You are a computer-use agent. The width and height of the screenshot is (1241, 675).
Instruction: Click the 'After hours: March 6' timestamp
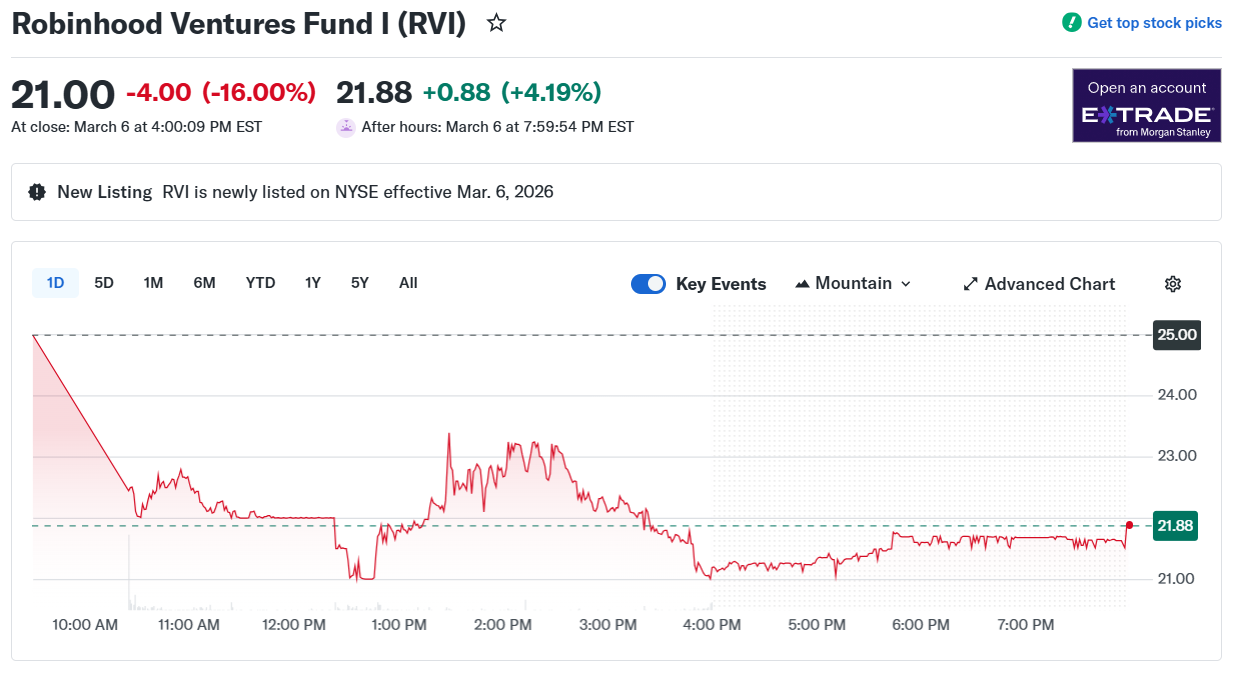point(497,127)
